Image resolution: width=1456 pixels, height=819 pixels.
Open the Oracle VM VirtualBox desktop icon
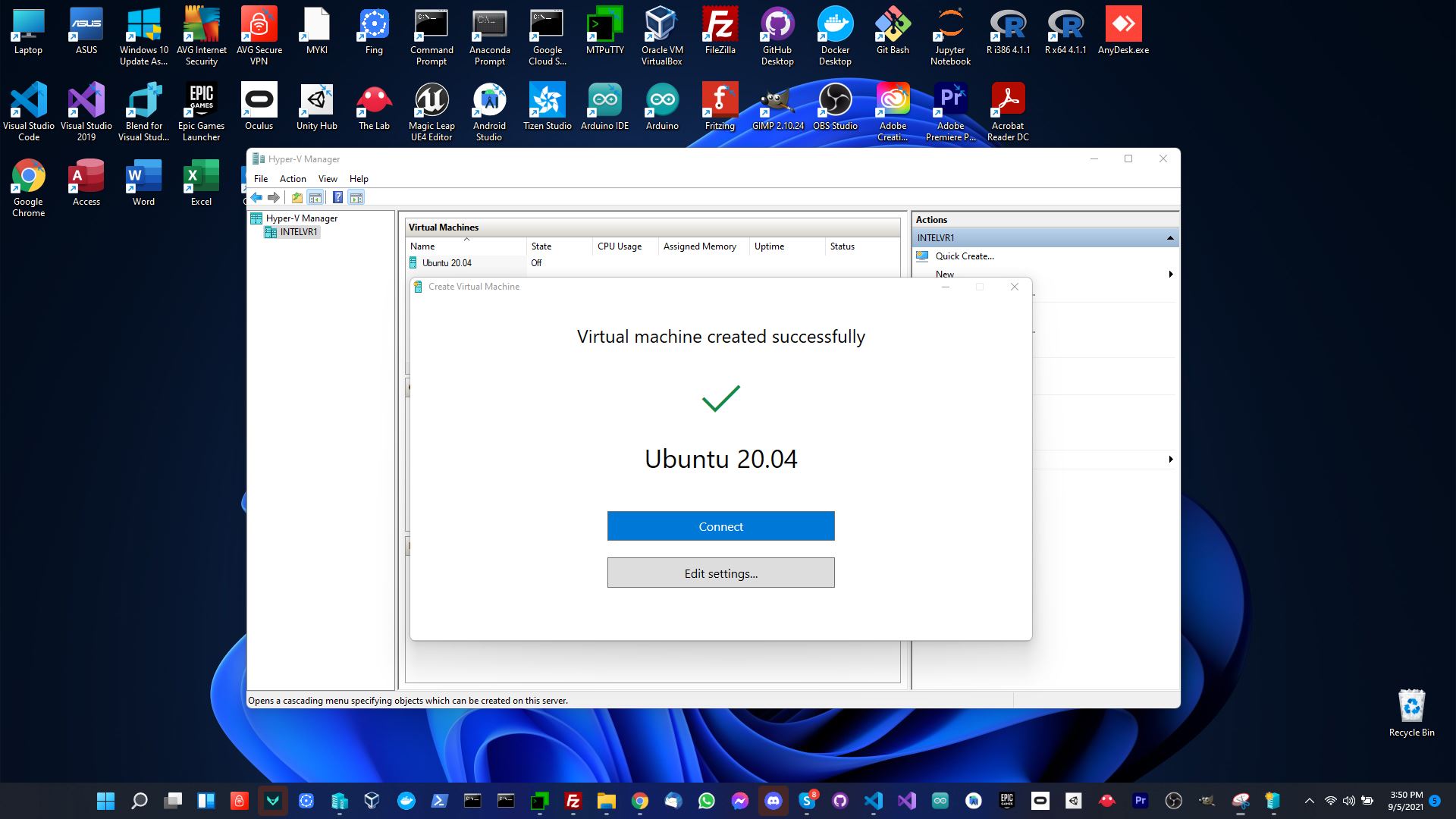coord(662,36)
